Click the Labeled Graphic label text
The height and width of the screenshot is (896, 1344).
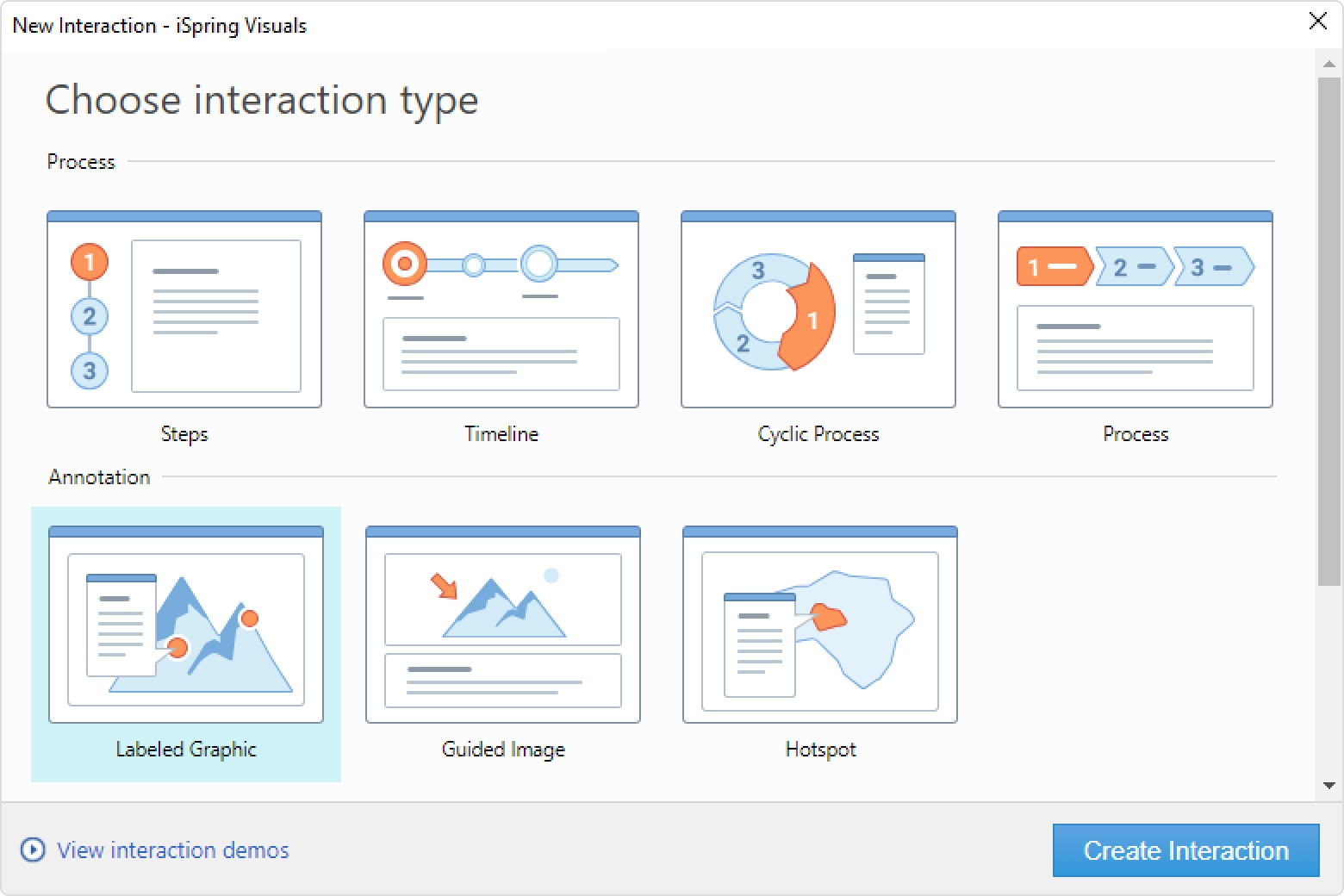(186, 750)
